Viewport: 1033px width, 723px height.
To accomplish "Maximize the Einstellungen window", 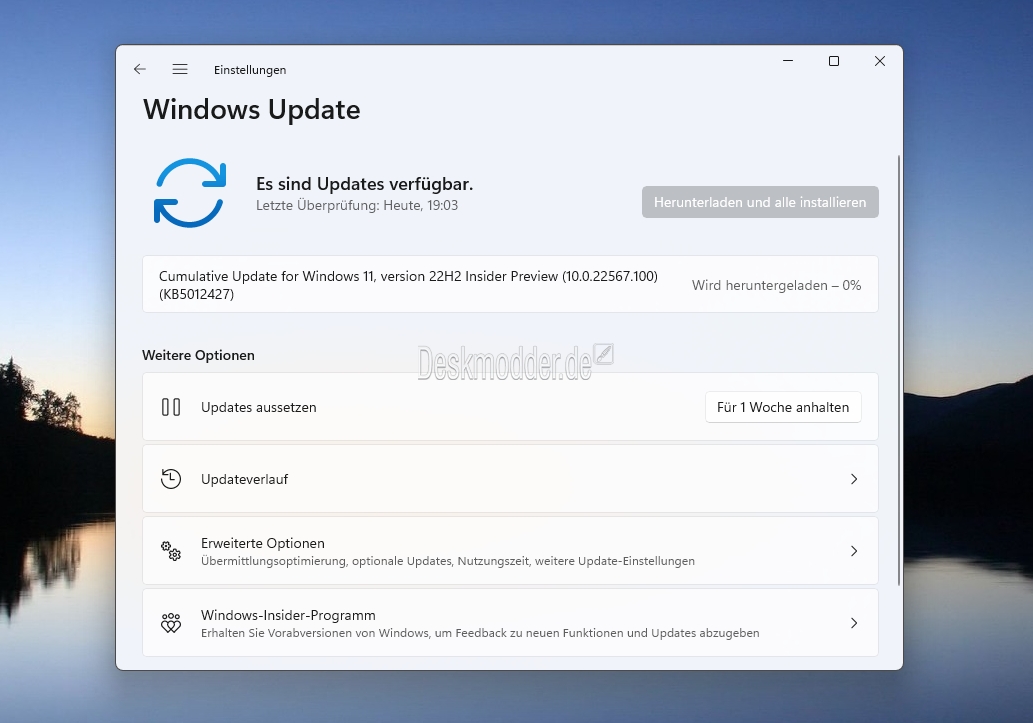I will (834, 61).
